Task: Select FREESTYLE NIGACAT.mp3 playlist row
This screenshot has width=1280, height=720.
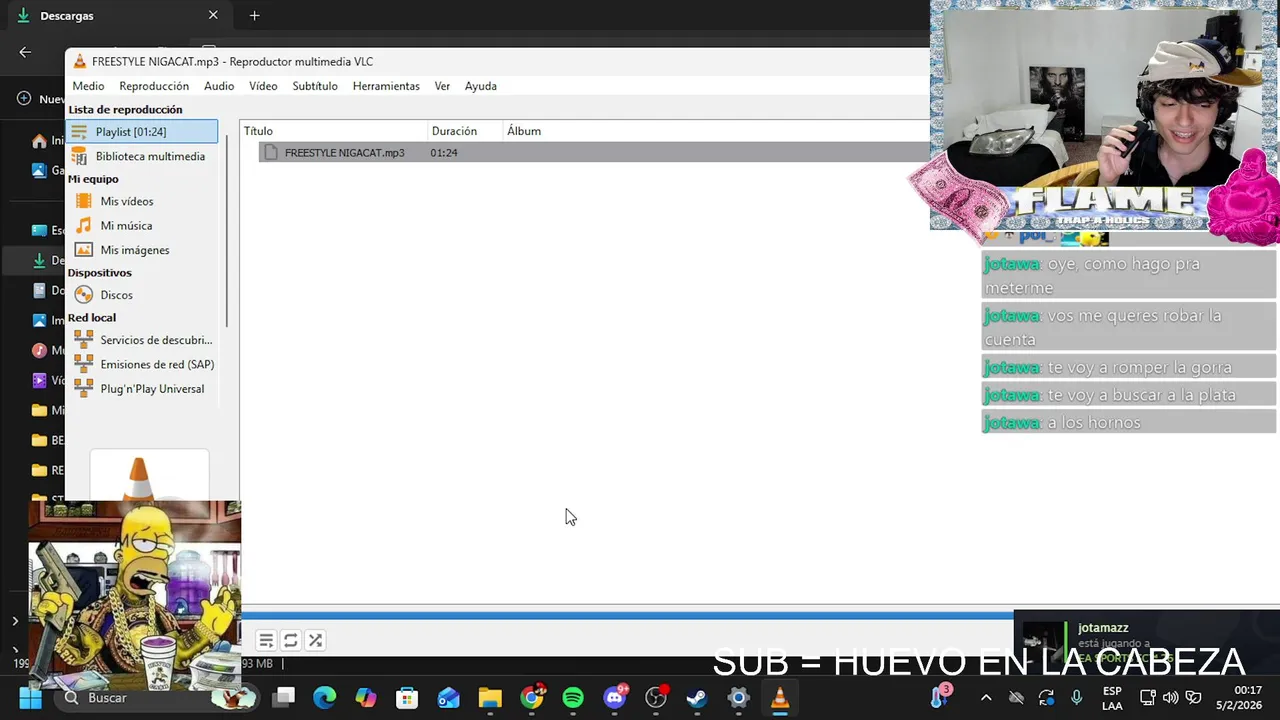Action: click(594, 152)
